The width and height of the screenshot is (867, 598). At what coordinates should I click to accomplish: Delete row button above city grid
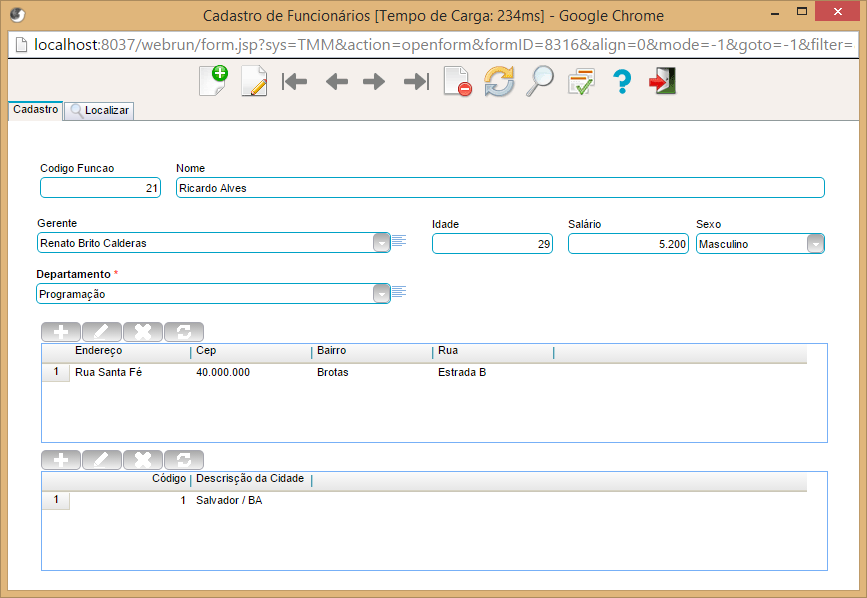143,460
